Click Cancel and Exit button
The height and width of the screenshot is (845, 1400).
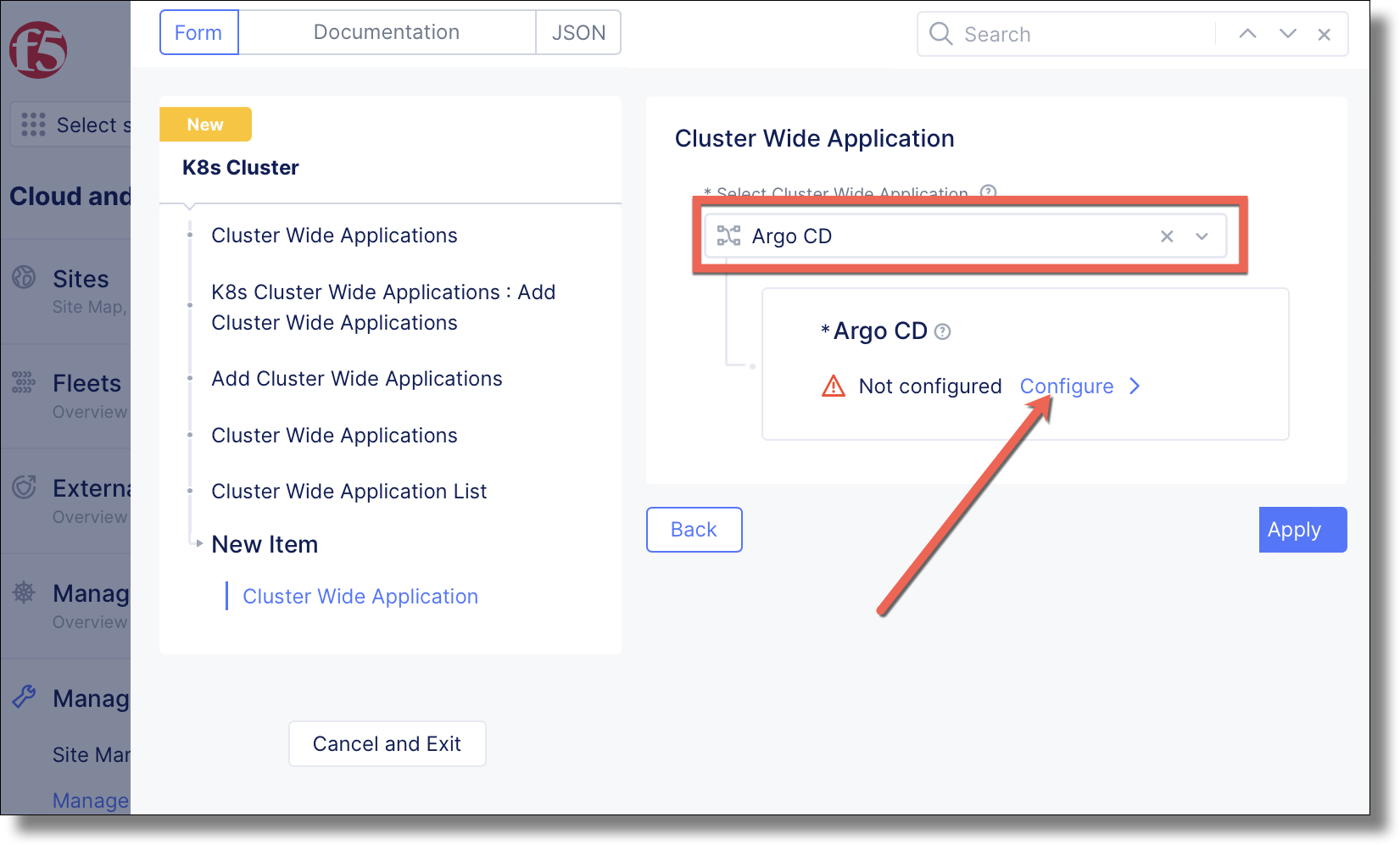click(387, 744)
